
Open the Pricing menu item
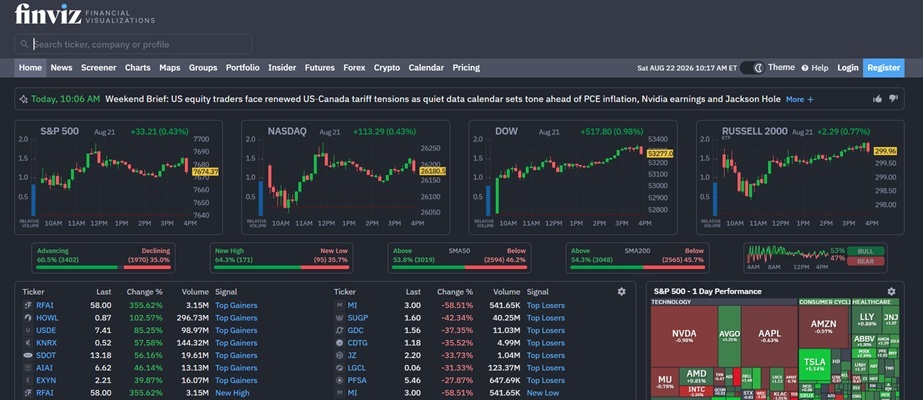click(466, 68)
